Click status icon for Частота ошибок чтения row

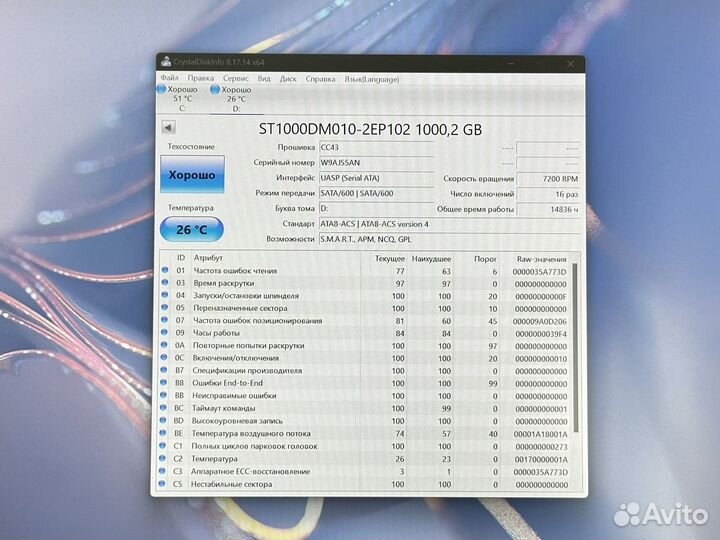[x=165, y=270]
